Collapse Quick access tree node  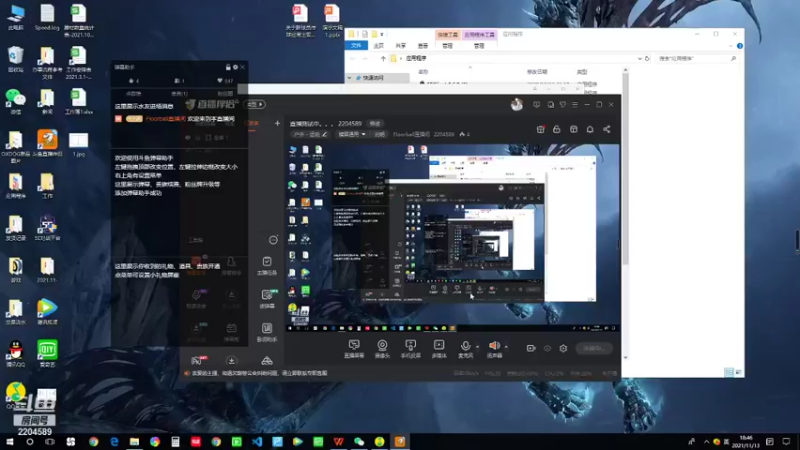349,78
